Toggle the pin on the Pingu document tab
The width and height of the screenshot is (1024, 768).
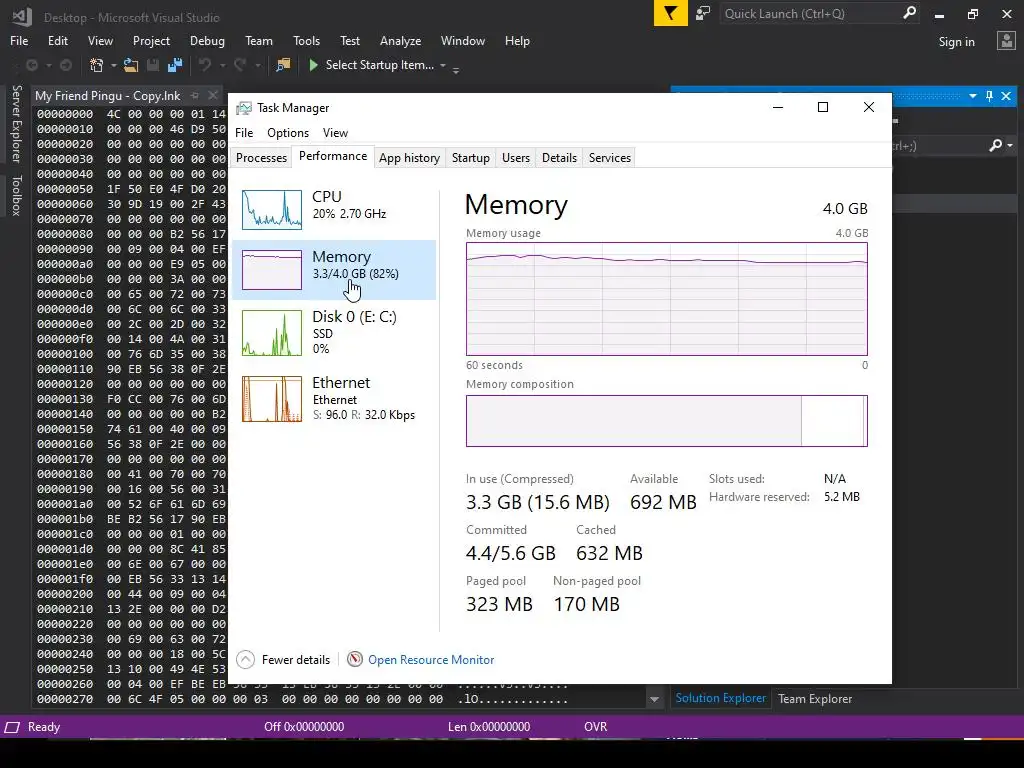click(195, 95)
